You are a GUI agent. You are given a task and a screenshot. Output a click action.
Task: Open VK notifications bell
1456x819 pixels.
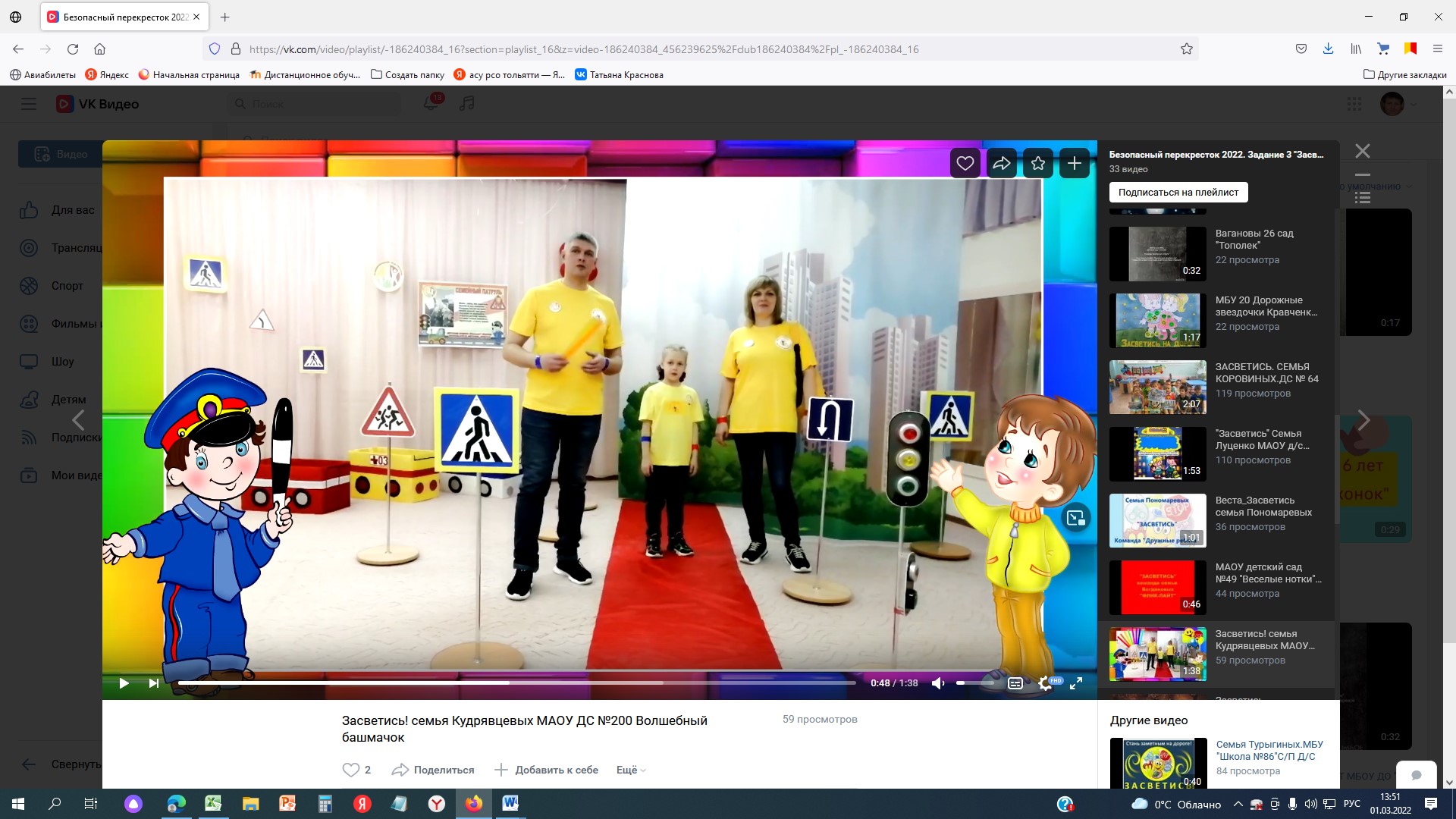431,103
